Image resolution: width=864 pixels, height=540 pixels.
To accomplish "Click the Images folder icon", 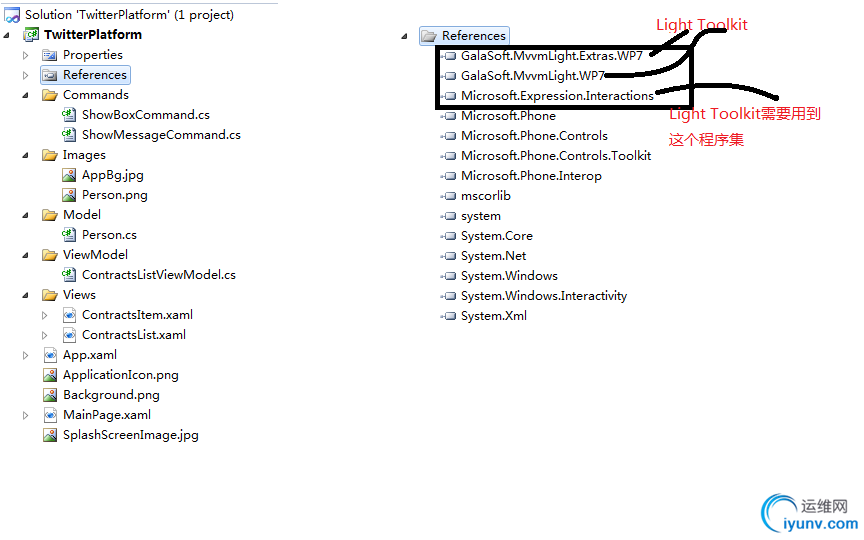I will 50,155.
